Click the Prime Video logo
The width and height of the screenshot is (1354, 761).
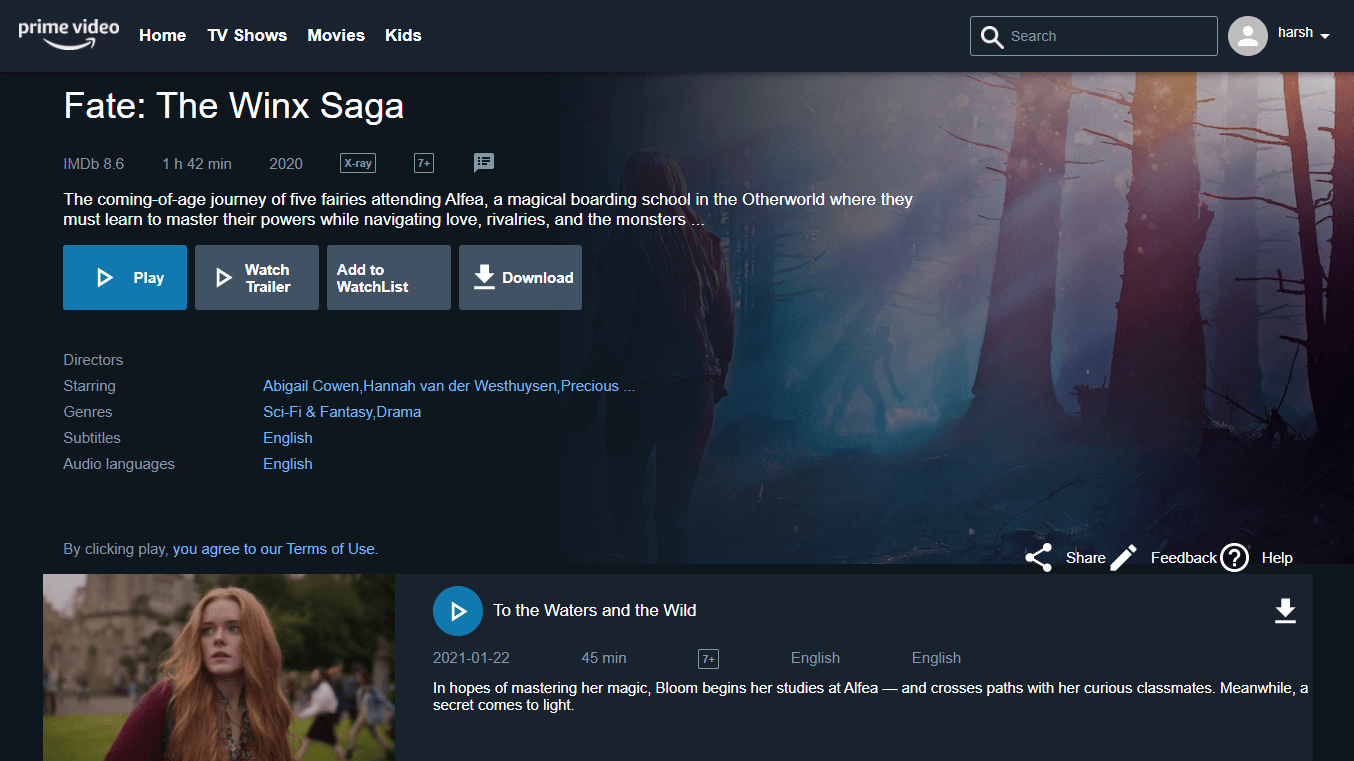tap(68, 31)
